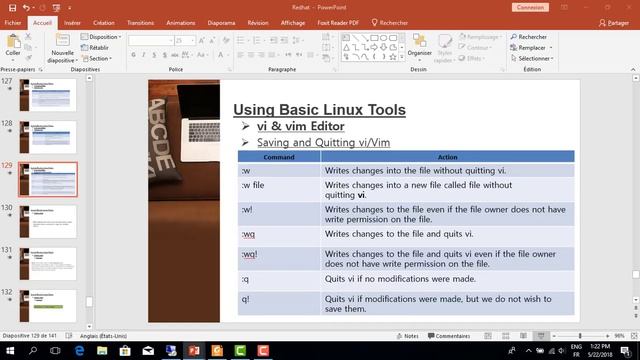Click the rectangle shape in shapes gallery
The height and width of the screenshot is (360, 640).
(x=374, y=38)
